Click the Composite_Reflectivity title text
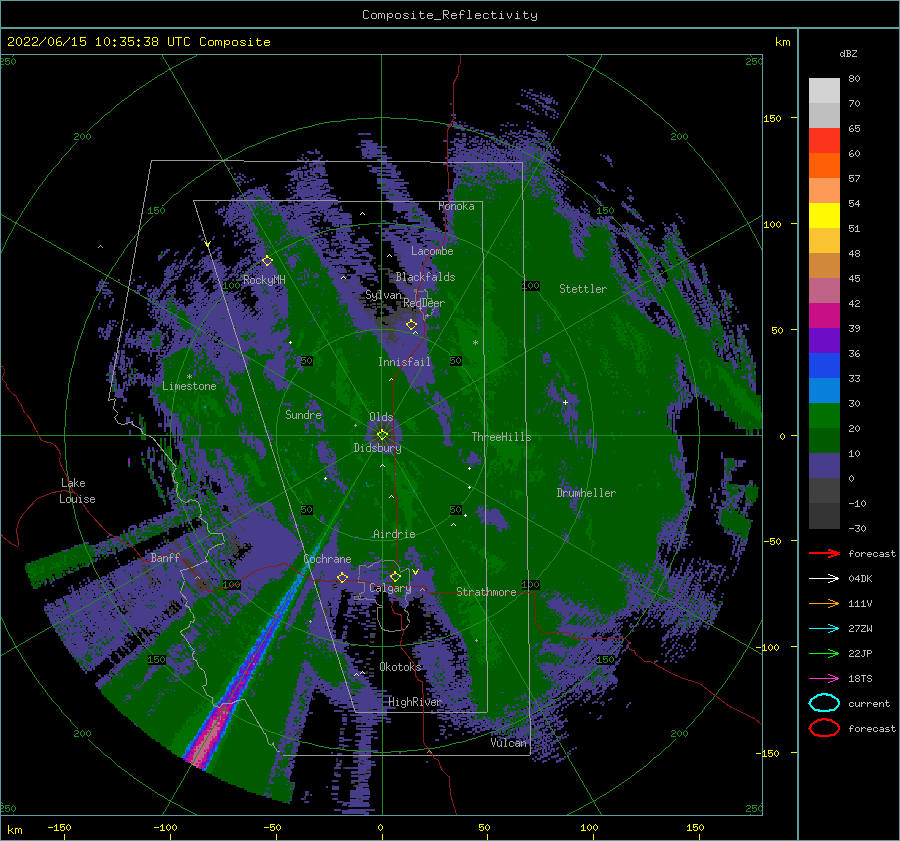The height and width of the screenshot is (841, 900). [x=449, y=15]
